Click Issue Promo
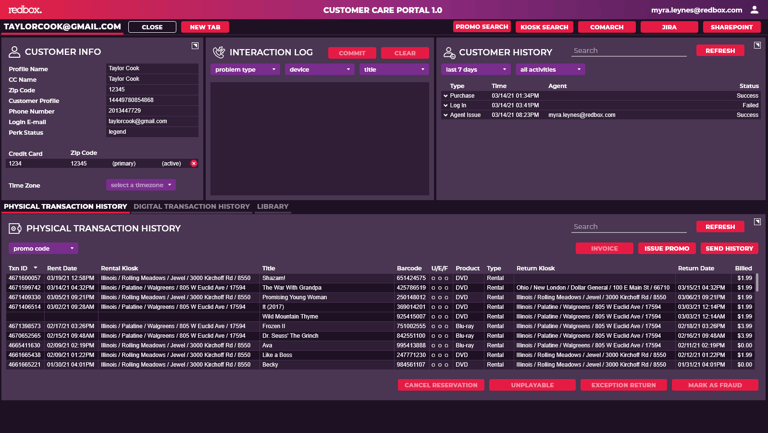Screen dimensions: 768x433 [667, 248]
